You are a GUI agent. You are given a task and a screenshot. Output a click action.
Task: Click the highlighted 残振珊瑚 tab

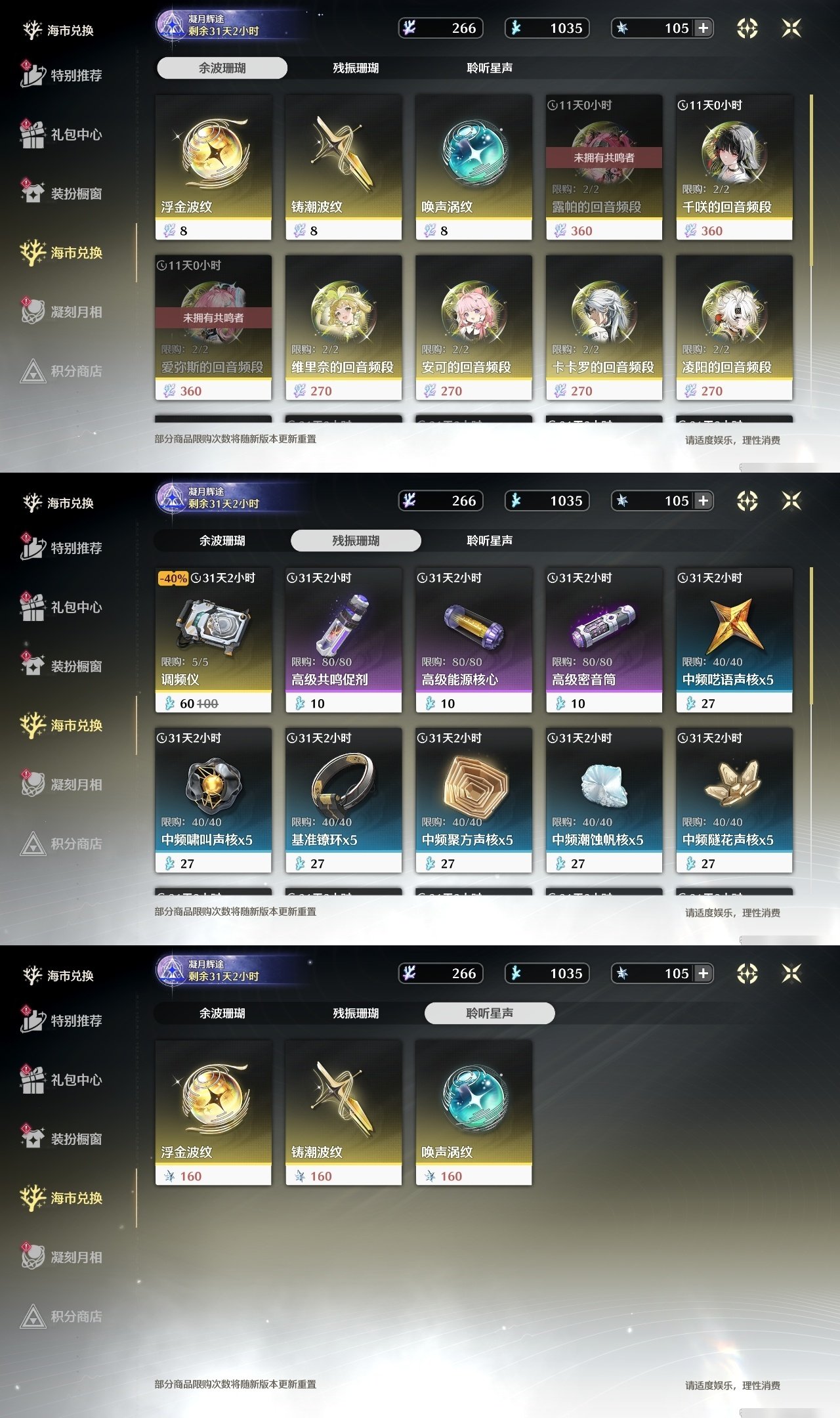(x=356, y=540)
